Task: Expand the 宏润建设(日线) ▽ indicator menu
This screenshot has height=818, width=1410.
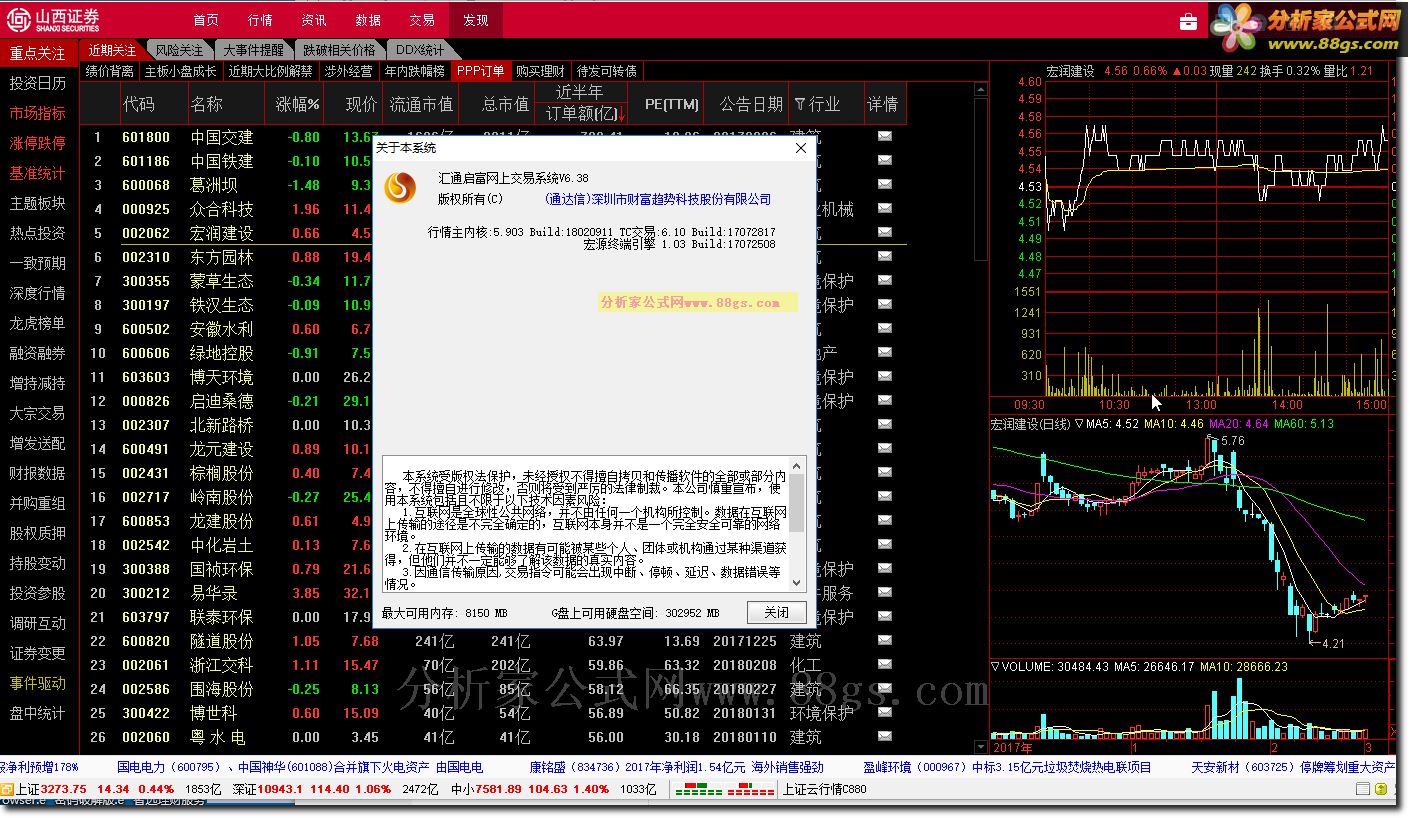Action: [x=1079, y=424]
